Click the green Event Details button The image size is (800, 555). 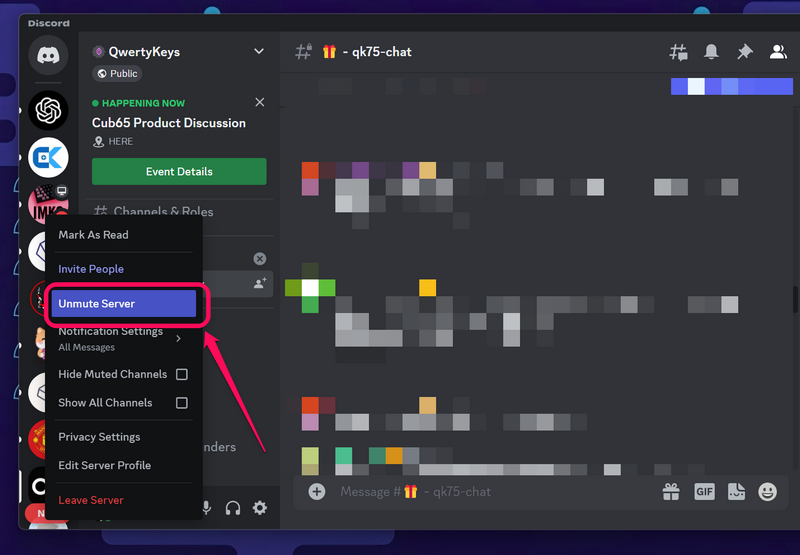[x=179, y=171]
